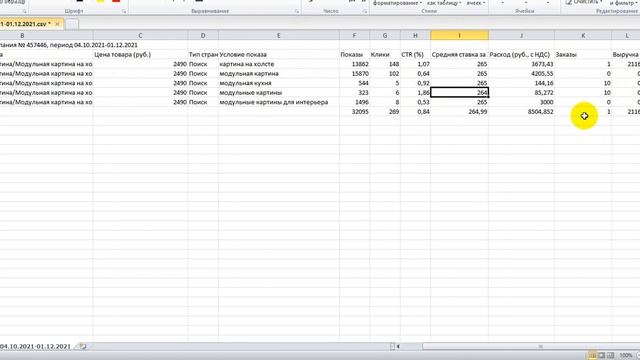This screenshot has height=360, width=640.
Task: Select the clicks cell 102
Action: 385,73
